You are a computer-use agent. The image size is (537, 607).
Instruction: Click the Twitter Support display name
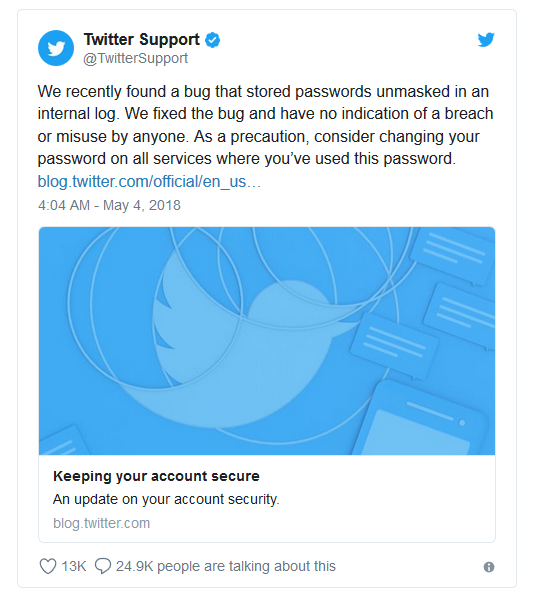pyautogui.click(x=142, y=39)
